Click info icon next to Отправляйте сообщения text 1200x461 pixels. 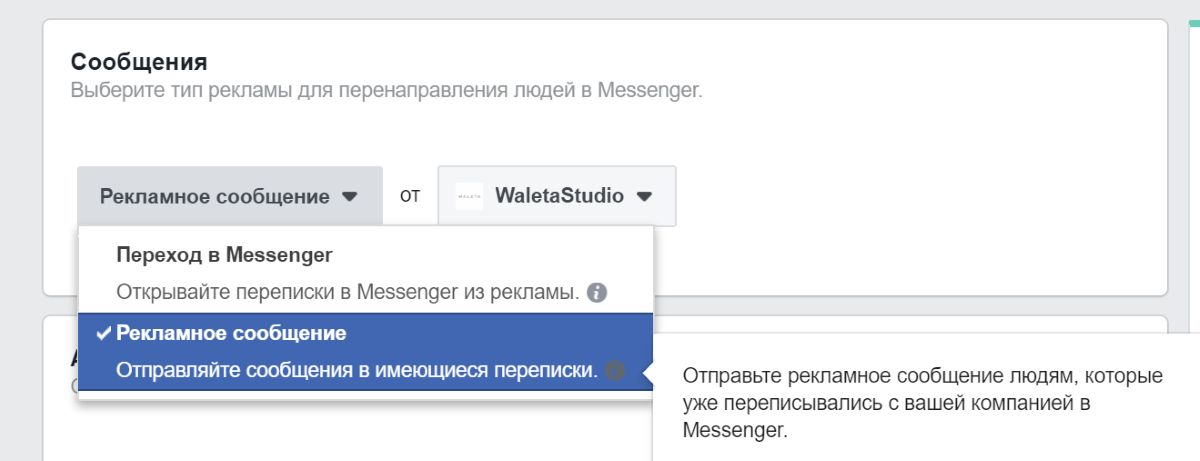pyautogui.click(x=614, y=371)
